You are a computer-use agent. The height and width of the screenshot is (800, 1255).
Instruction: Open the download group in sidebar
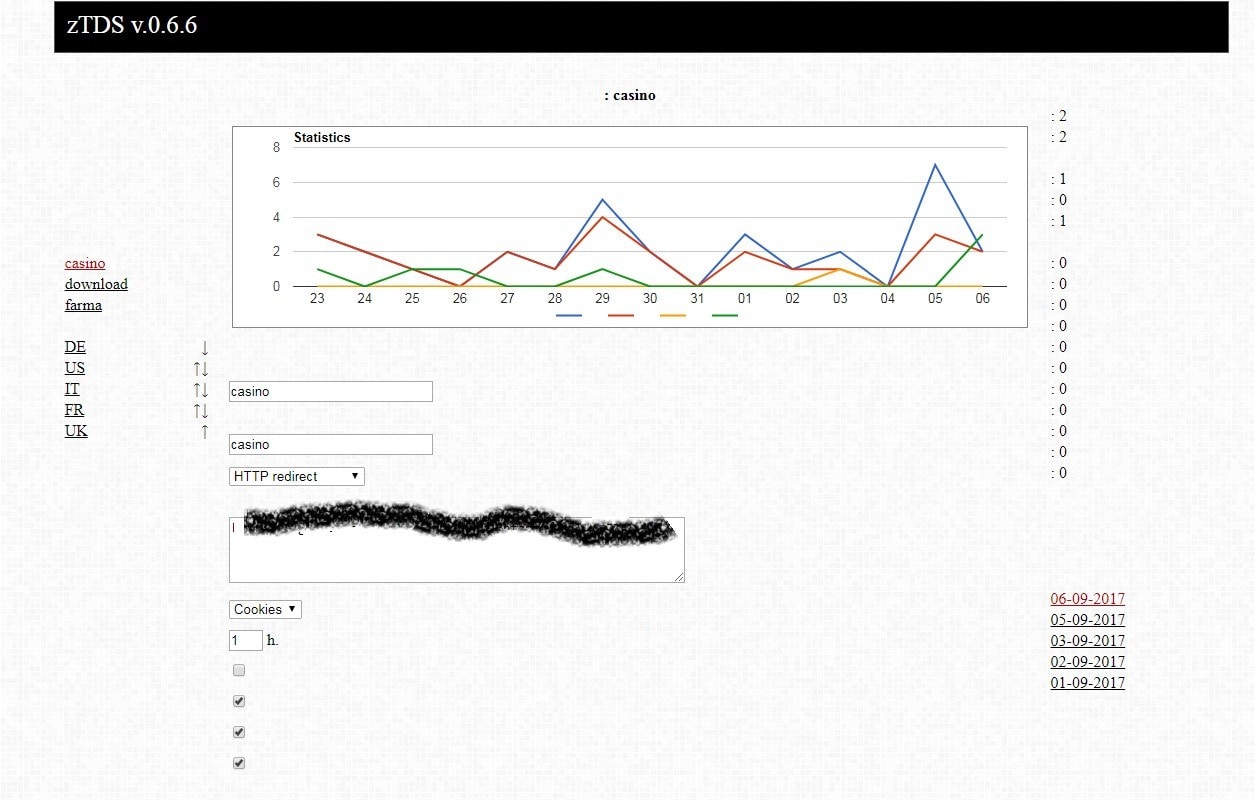[x=96, y=284]
